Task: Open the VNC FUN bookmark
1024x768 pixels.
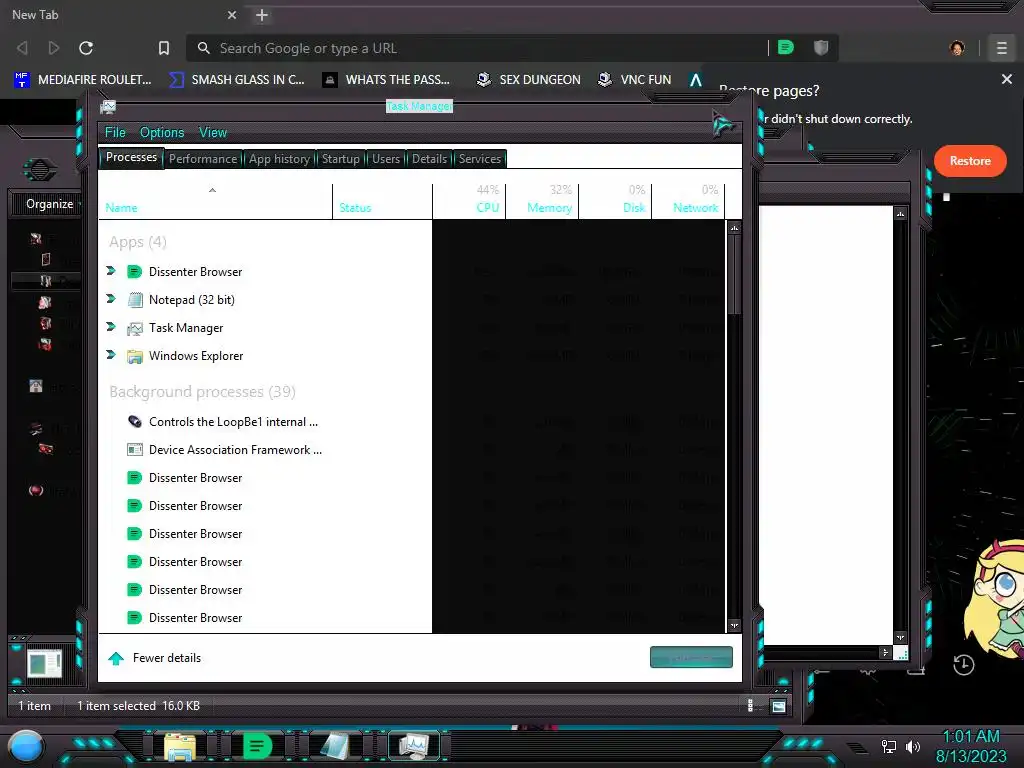Action: [635, 80]
